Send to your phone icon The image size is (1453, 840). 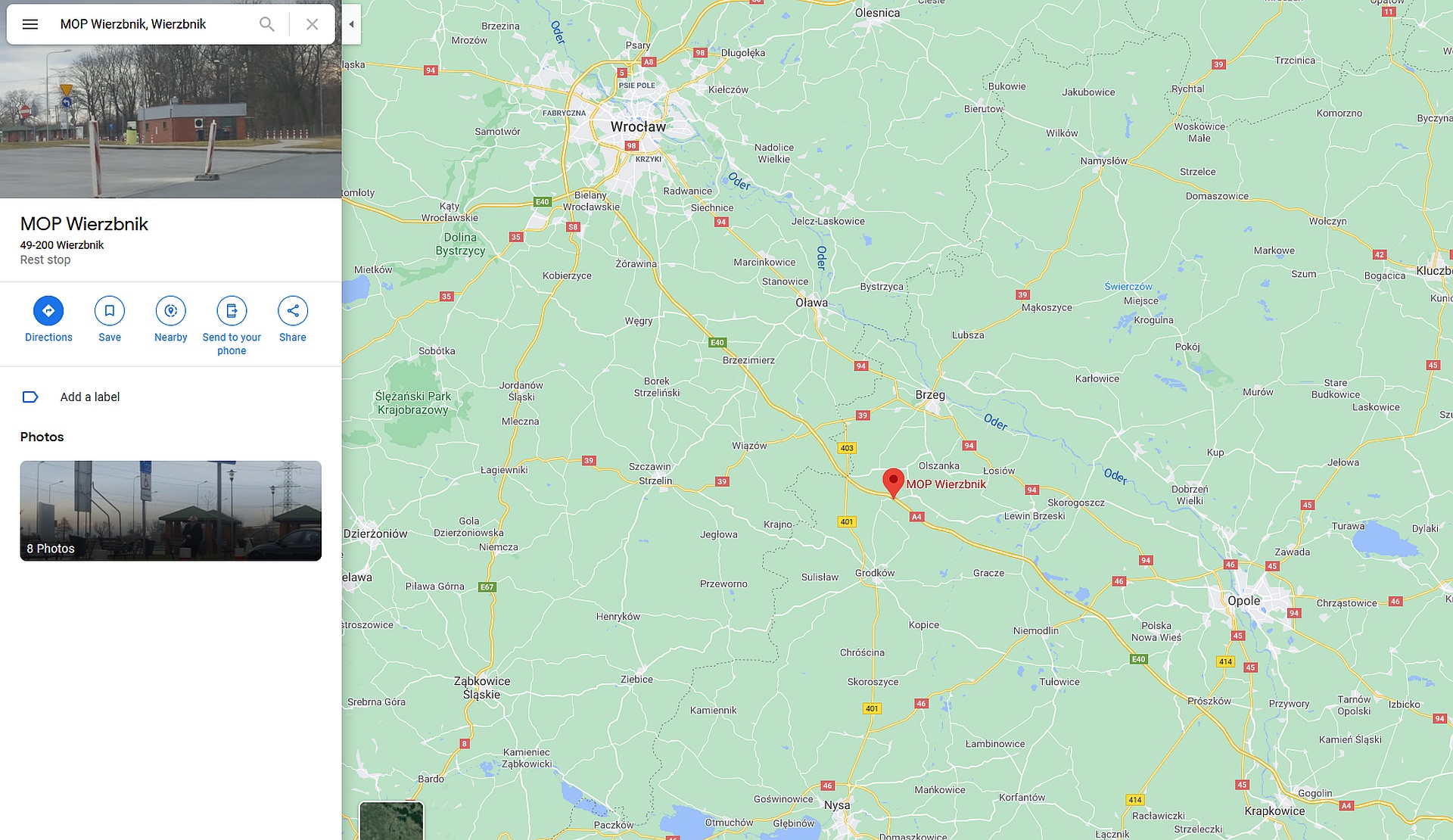click(232, 310)
